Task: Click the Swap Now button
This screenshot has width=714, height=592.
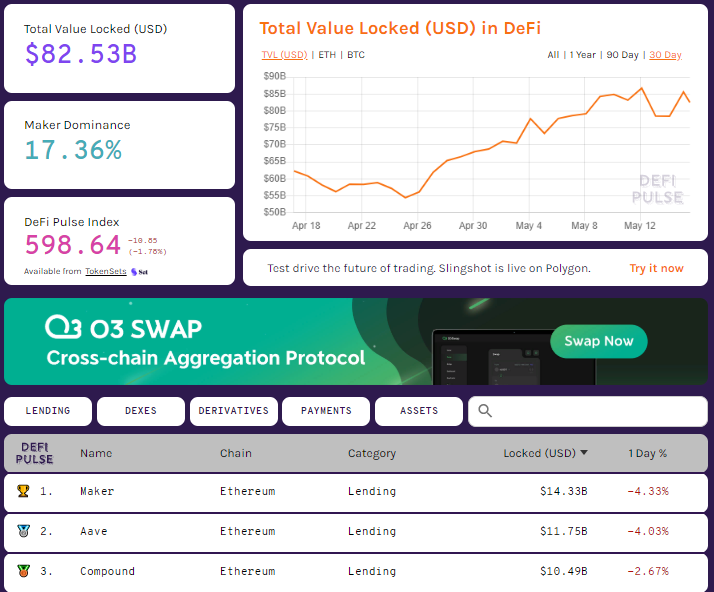Action: pos(598,341)
